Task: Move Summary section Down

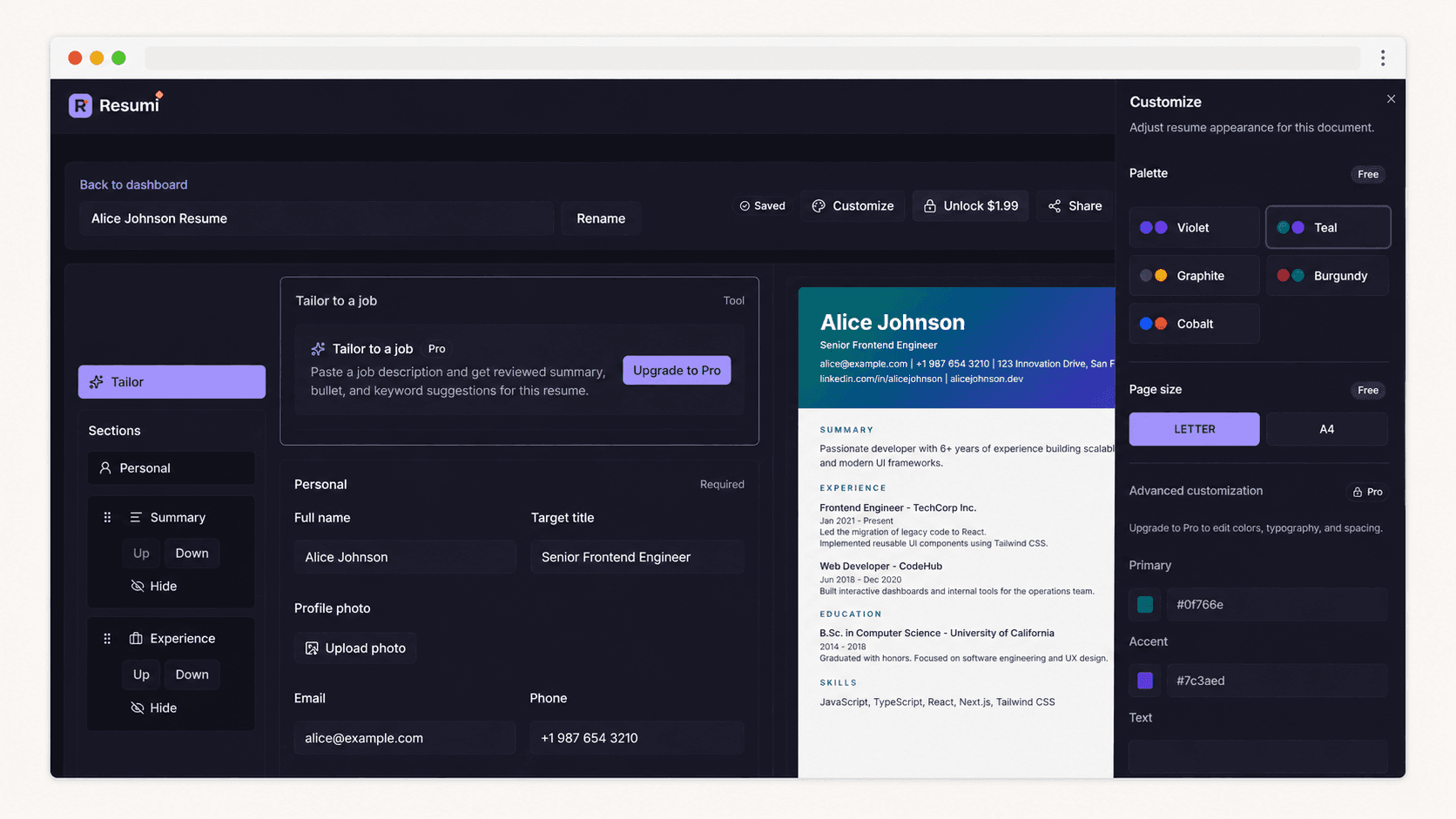Action: 192,554
